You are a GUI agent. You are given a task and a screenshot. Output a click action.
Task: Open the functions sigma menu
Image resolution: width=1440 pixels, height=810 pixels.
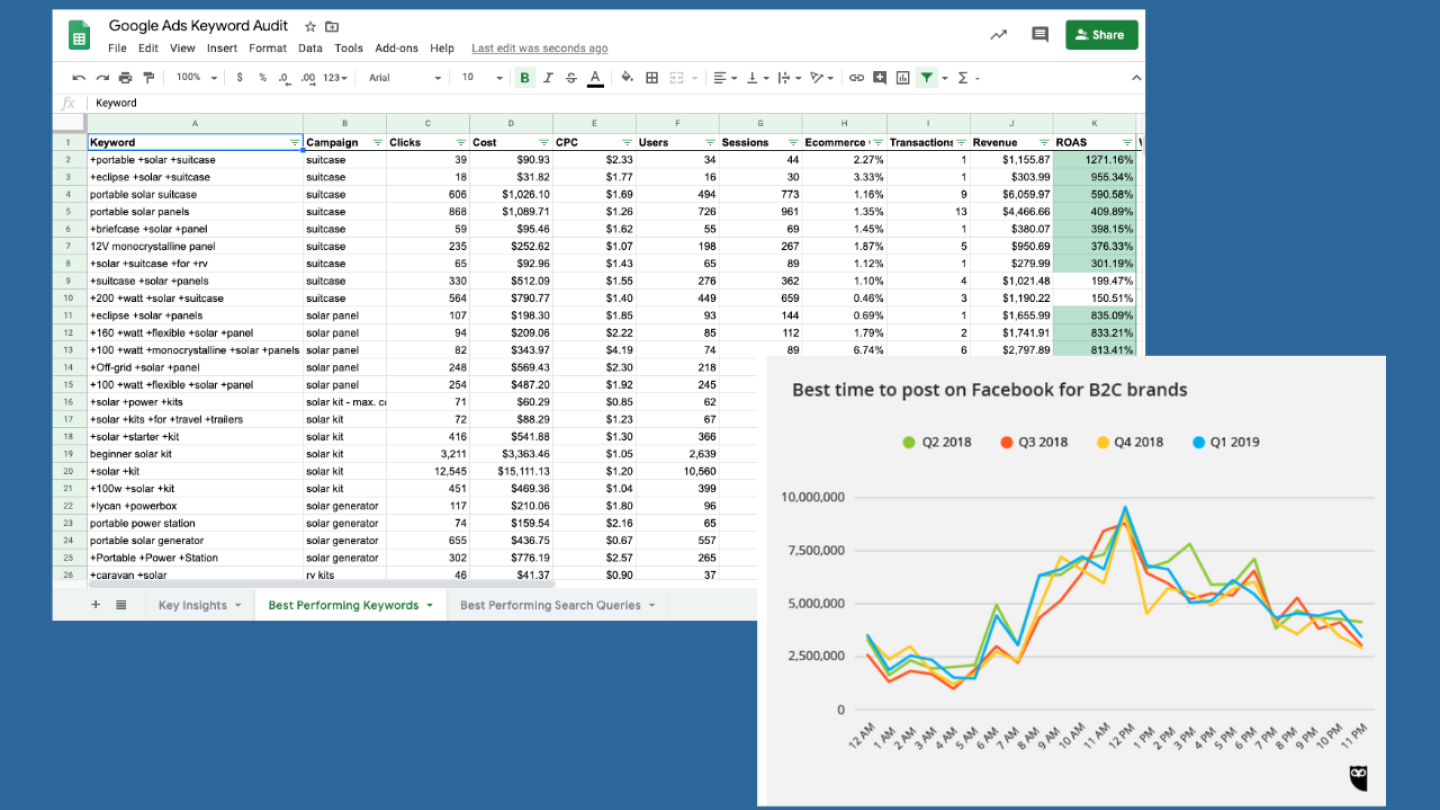click(x=968, y=78)
